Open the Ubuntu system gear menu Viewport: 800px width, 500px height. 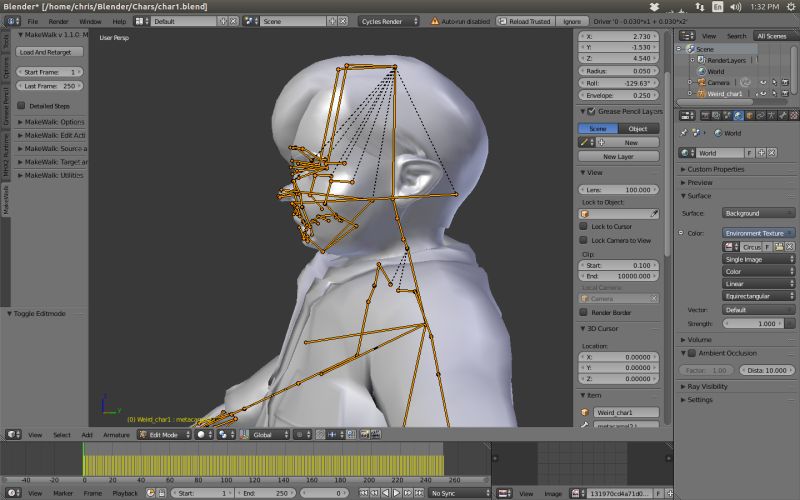pyautogui.click(x=790, y=7)
